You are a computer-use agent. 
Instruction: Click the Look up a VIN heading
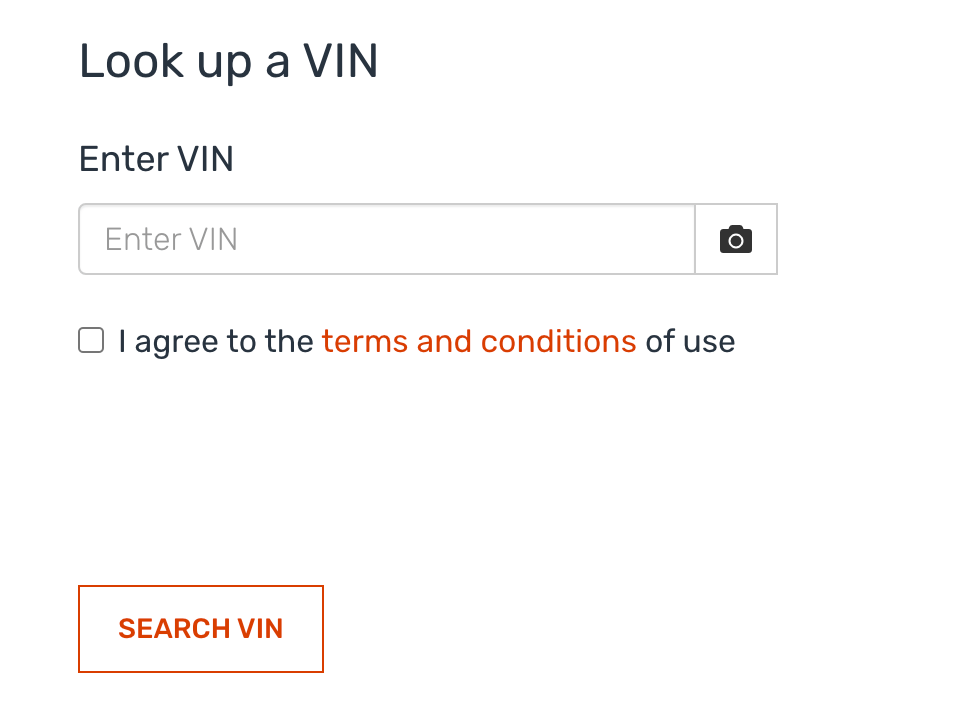coord(229,61)
